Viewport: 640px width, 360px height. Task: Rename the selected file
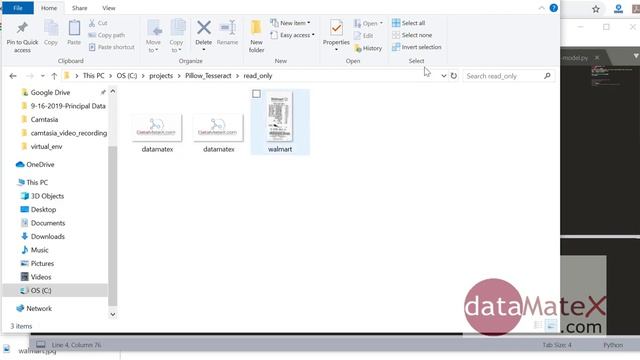[227, 33]
